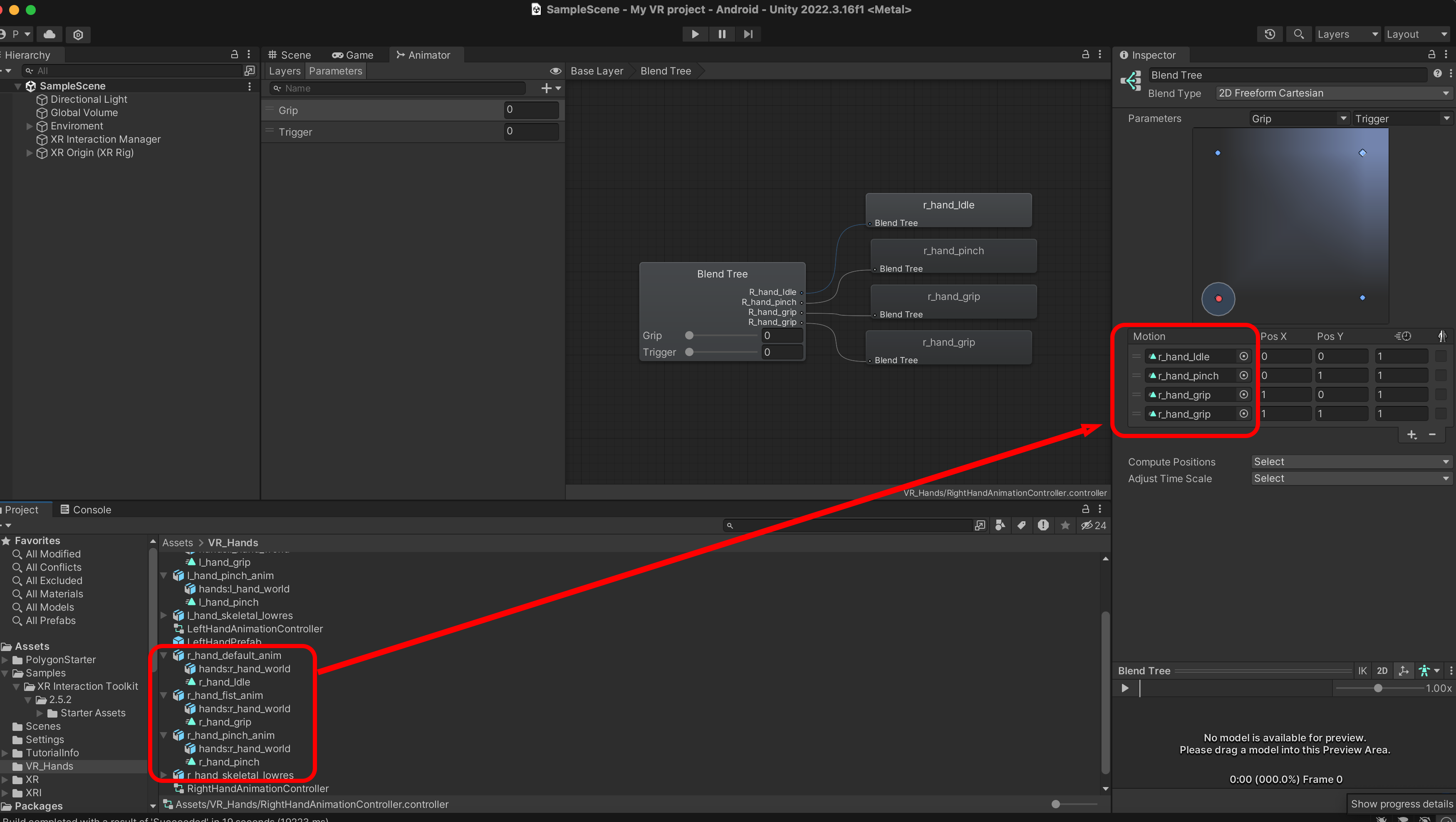The width and height of the screenshot is (1456, 822).
Task: Click the Pause button in the toolbar
Action: (x=722, y=34)
